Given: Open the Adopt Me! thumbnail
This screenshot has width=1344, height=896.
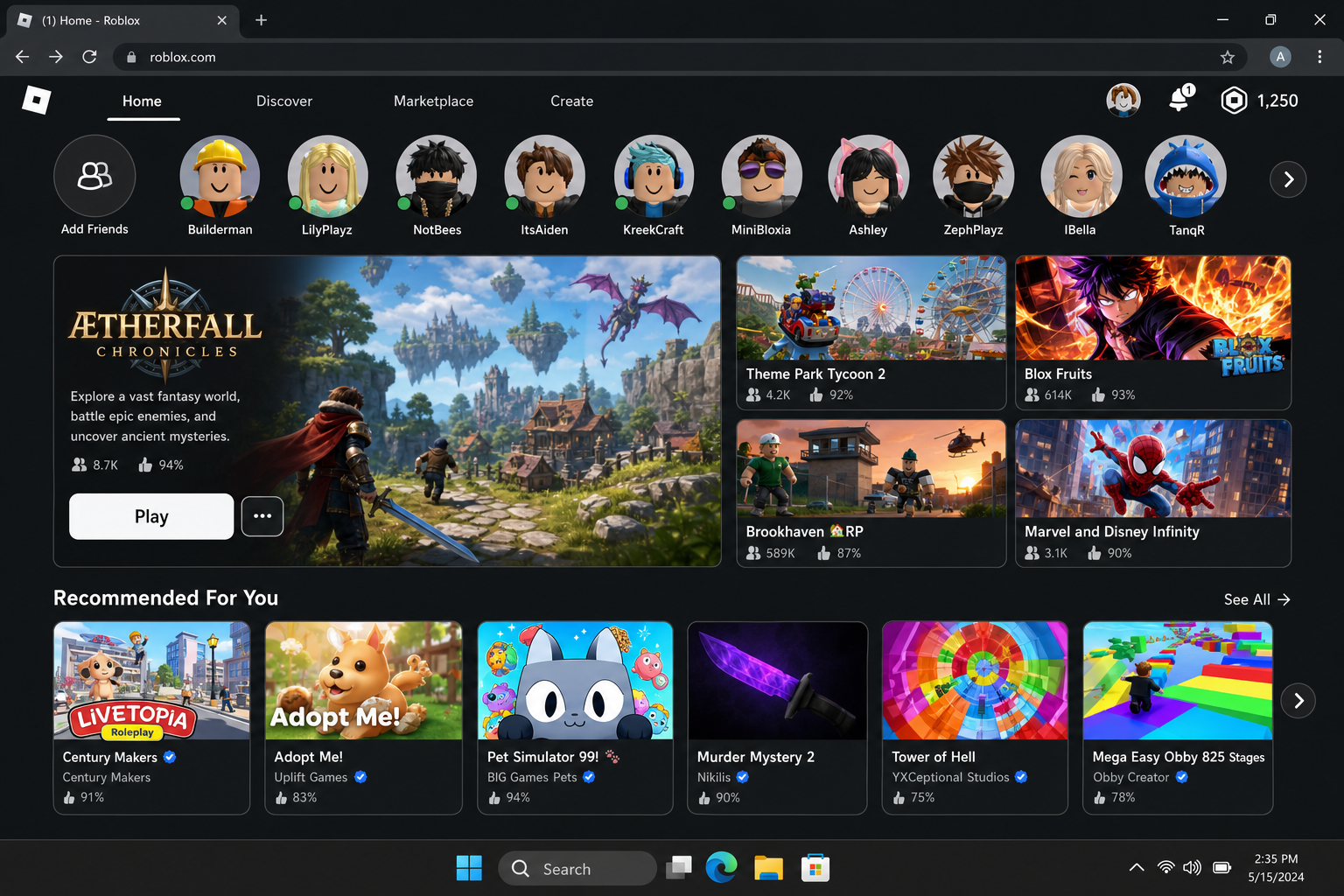Looking at the screenshot, I should [363, 681].
